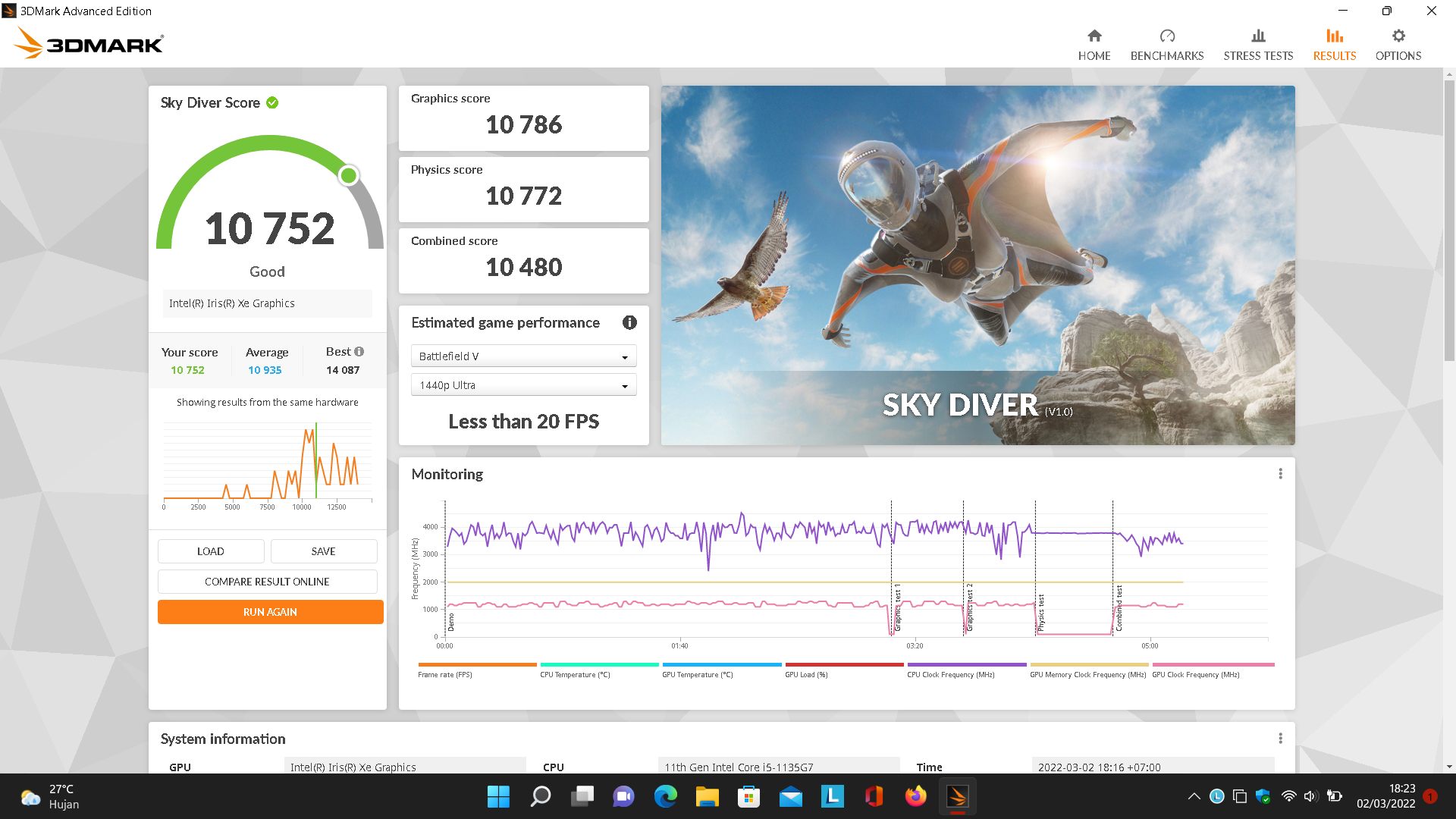Image resolution: width=1456 pixels, height=819 pixels.
Task: Launch Microsoft Edge from taskbar
Action: pos(666,796)
